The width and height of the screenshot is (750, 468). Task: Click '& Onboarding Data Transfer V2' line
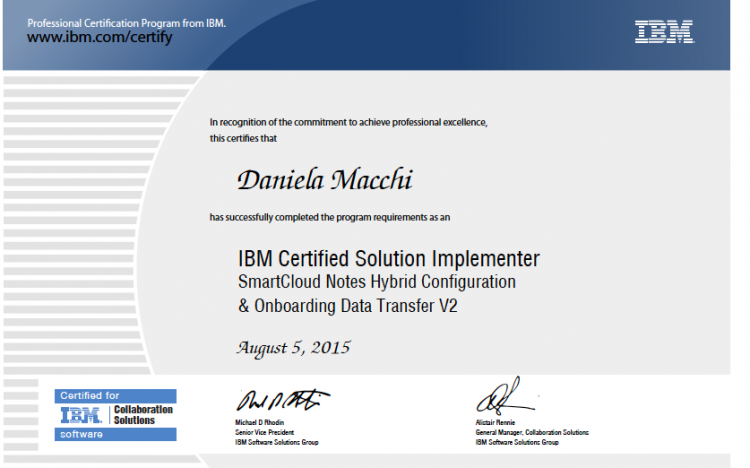[x=348, y=306]
